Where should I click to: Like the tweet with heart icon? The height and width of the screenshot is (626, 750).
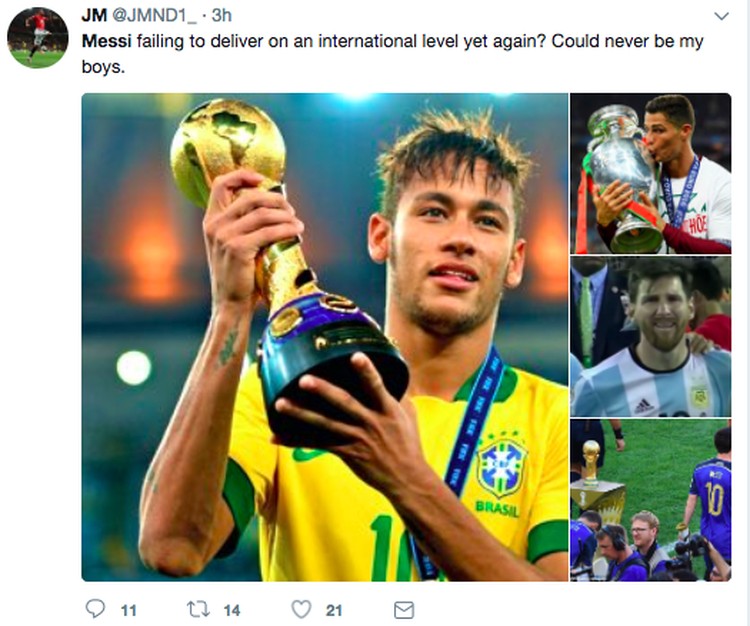301,610
